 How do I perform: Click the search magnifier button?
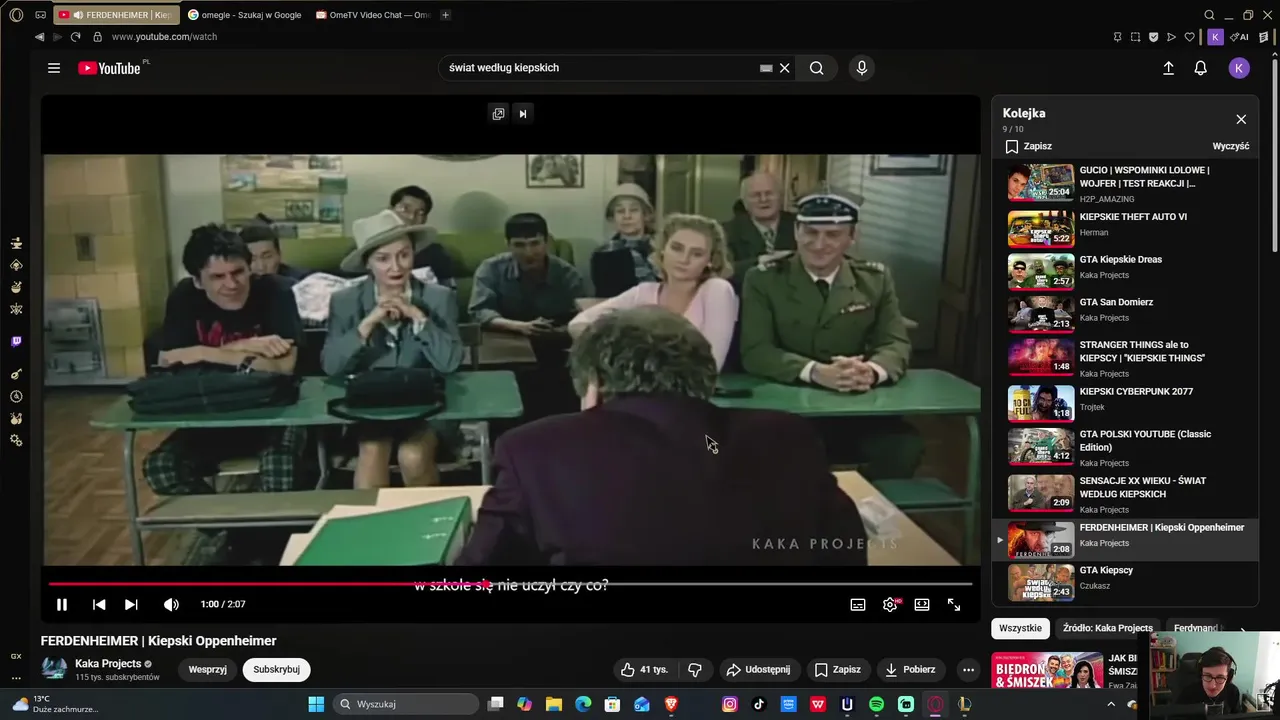pyautogui.click(x=817, y=68)
